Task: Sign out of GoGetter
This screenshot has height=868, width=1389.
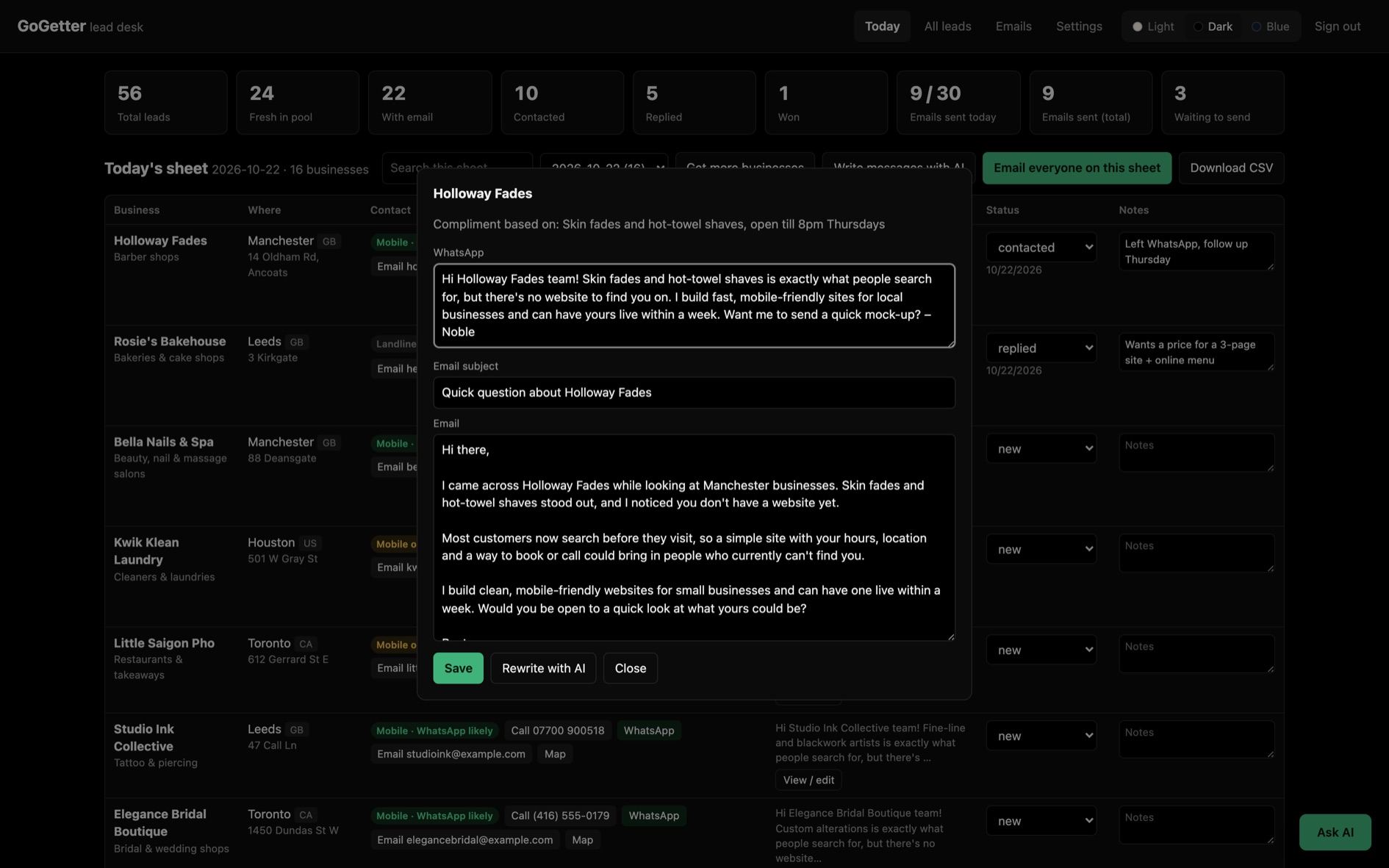Action: point(1338,26)
